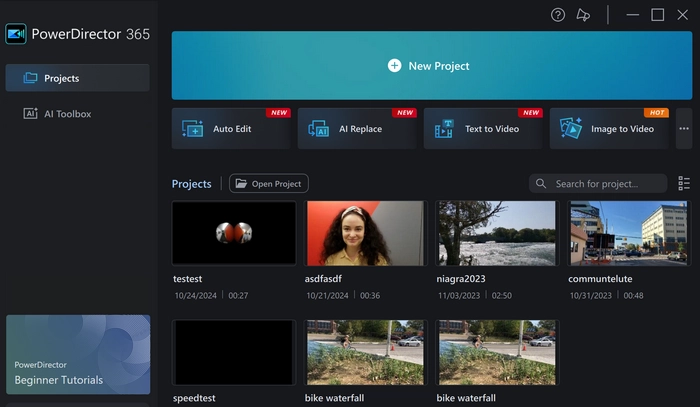This screenshot has height=407, width=700.
Task: Click the 00:27 duration label
Action: [238, 295]
